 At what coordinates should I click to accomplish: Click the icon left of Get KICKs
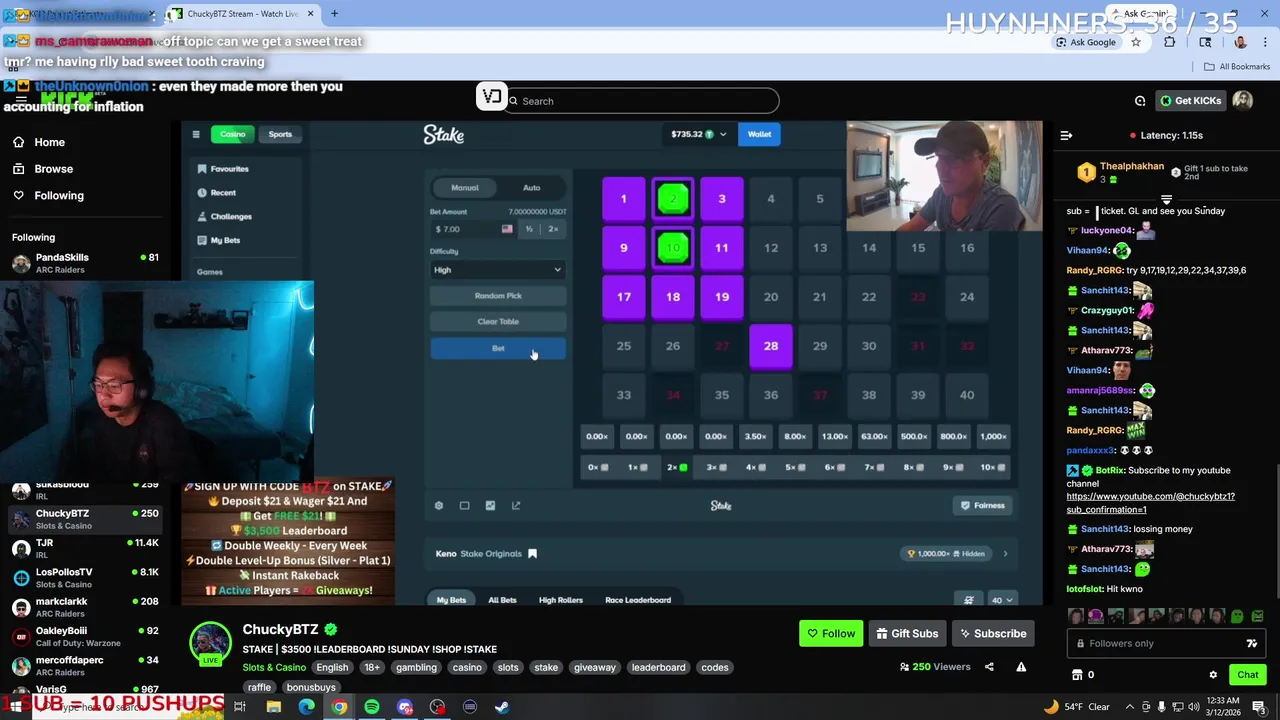1140,101
